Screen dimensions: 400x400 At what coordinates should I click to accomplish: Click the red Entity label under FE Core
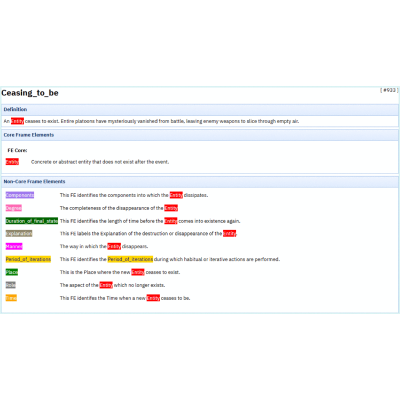(x=12, y=162)
